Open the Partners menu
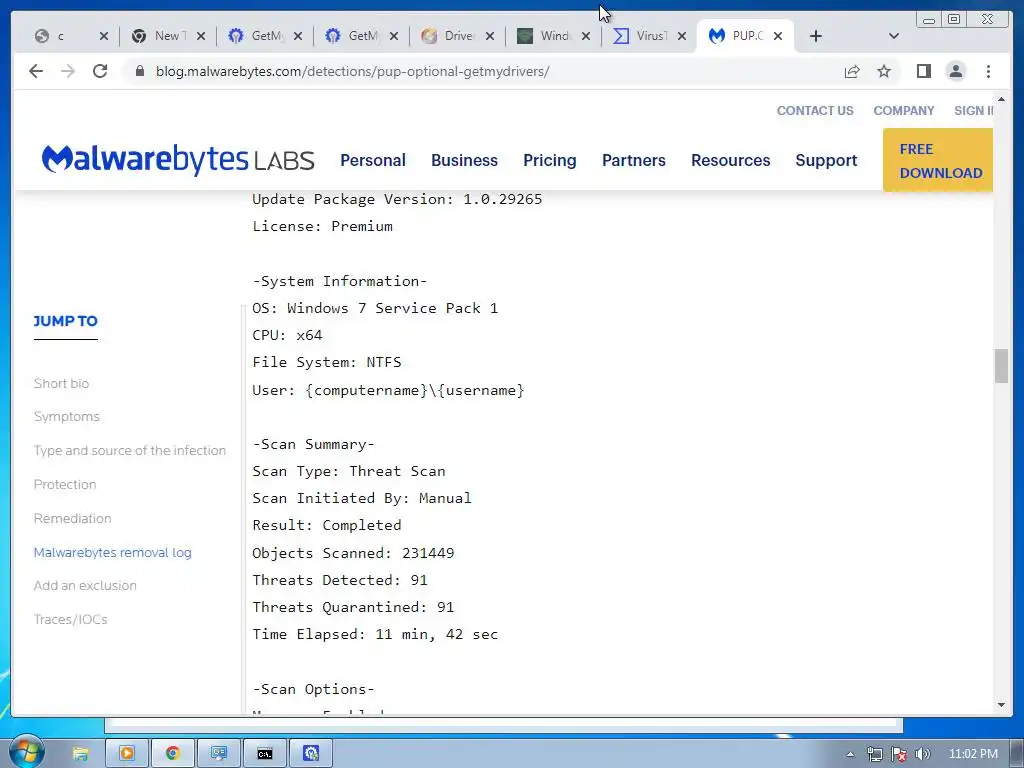This screenshot has height=768, width=1024. [633, 160]
